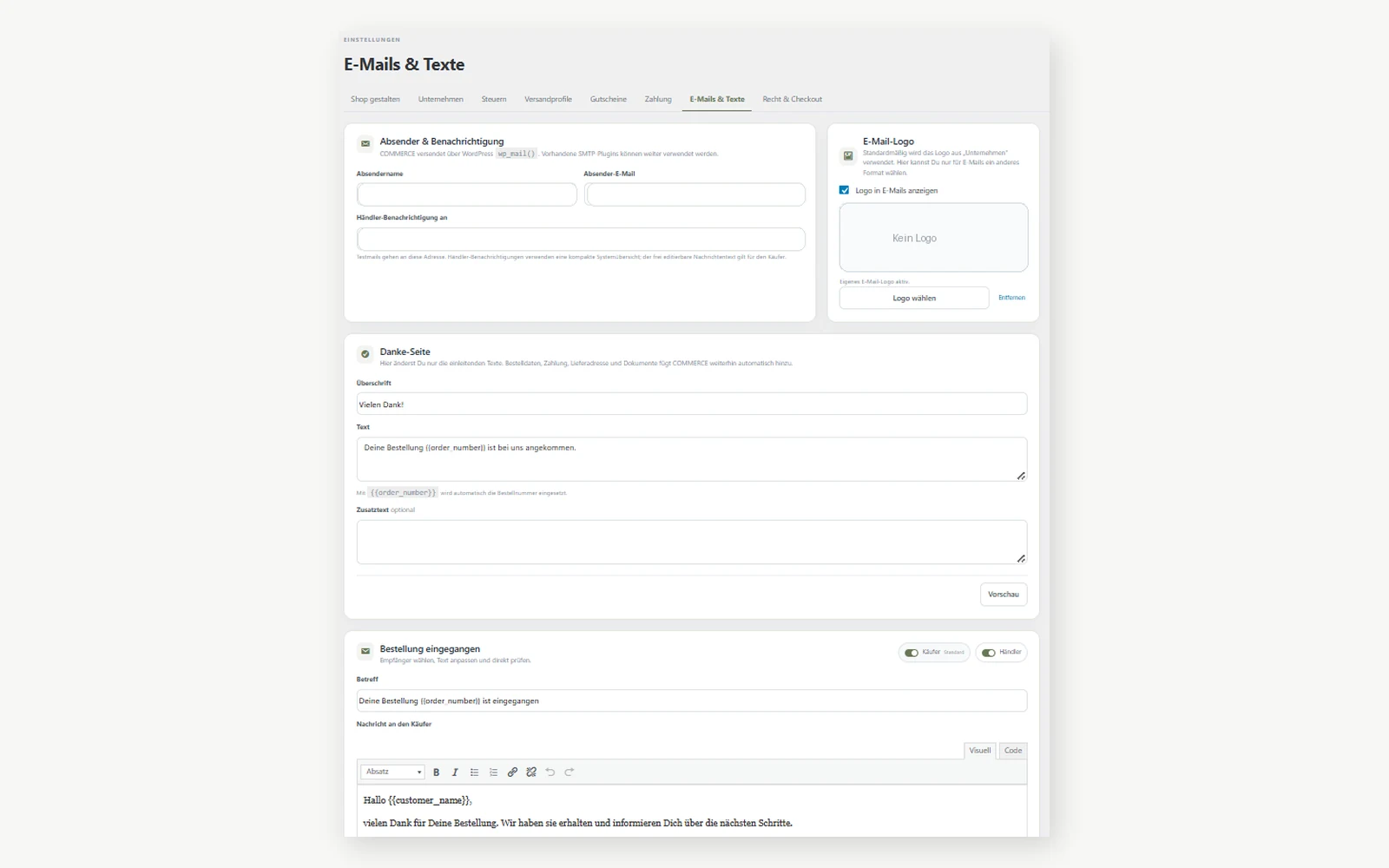Screen dimensions: 1389x868
Task: Remove link with the broken chain icon
Action: point(531,772)
